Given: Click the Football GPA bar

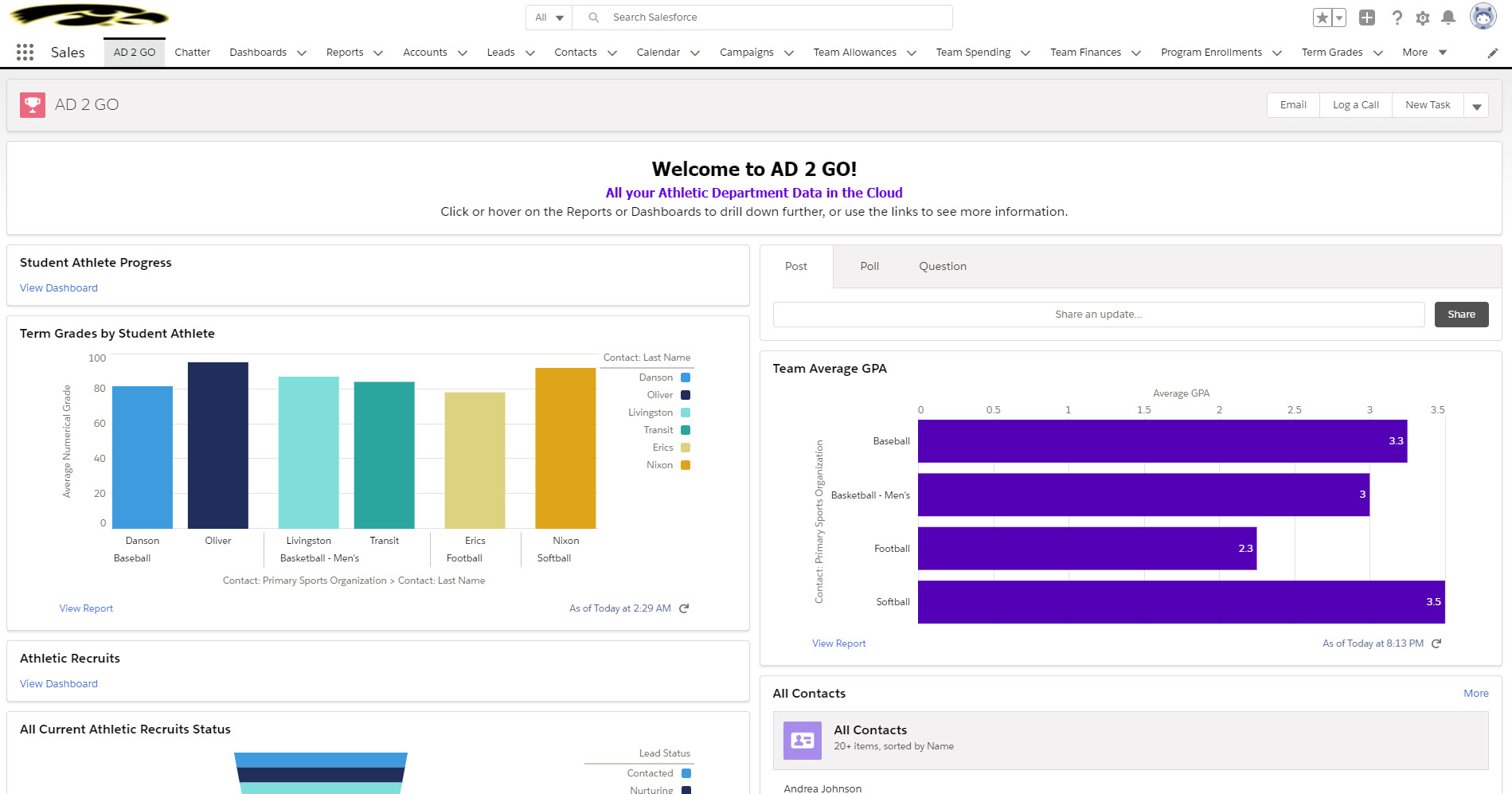Looking at the screenshot, I should [1087, 549].
